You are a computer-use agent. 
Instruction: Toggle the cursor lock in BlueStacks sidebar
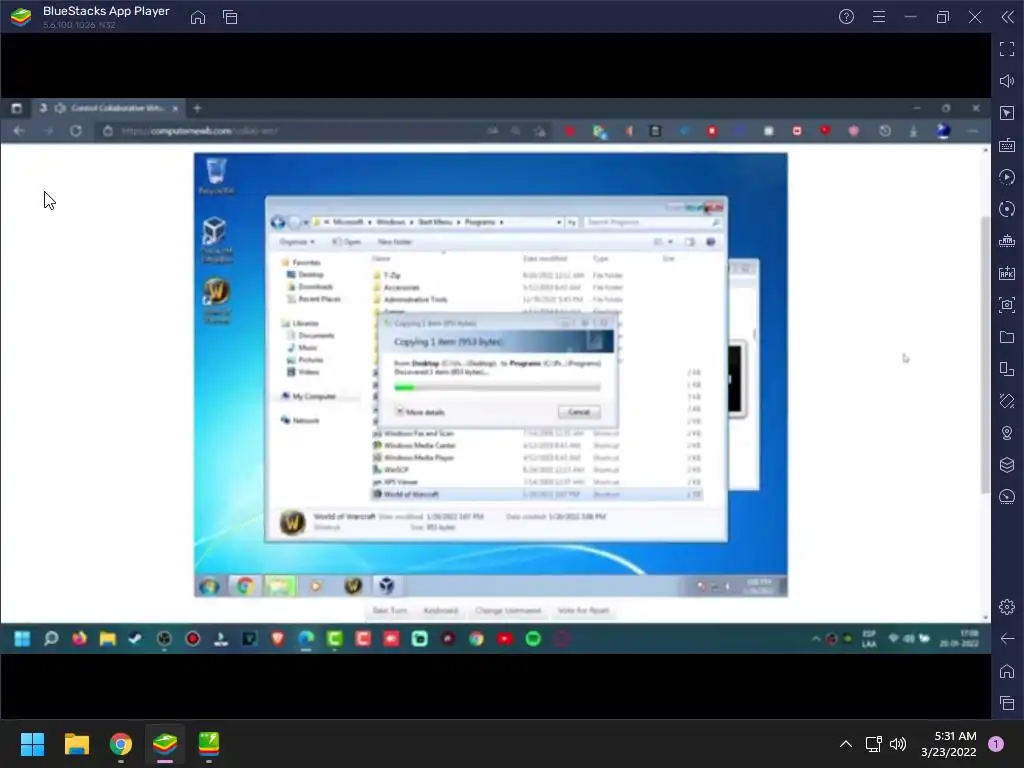(1007, 113)
